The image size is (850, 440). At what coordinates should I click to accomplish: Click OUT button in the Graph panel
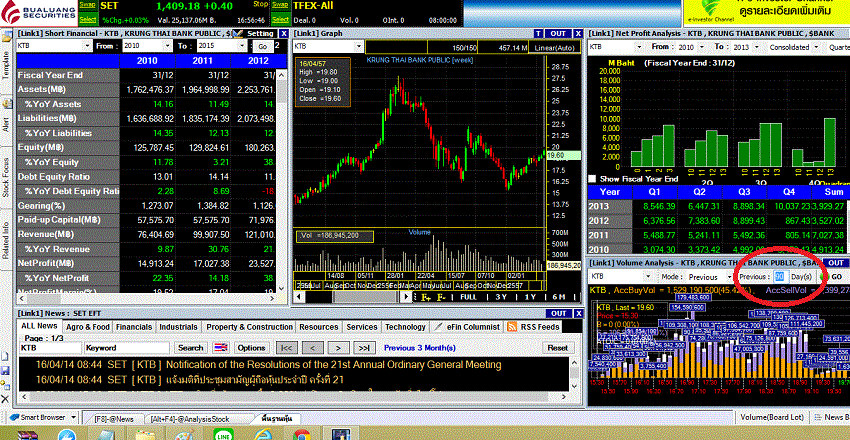point(558,33)
